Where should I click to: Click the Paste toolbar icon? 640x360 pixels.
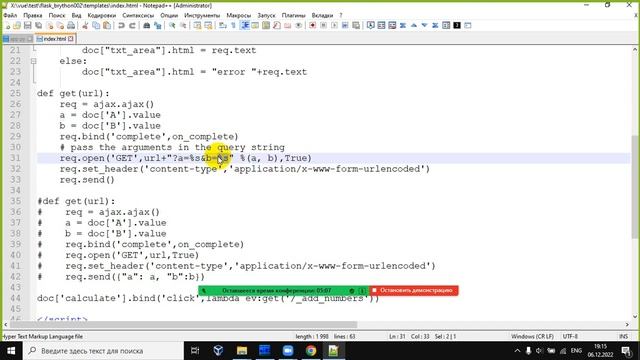click(107, 25)
